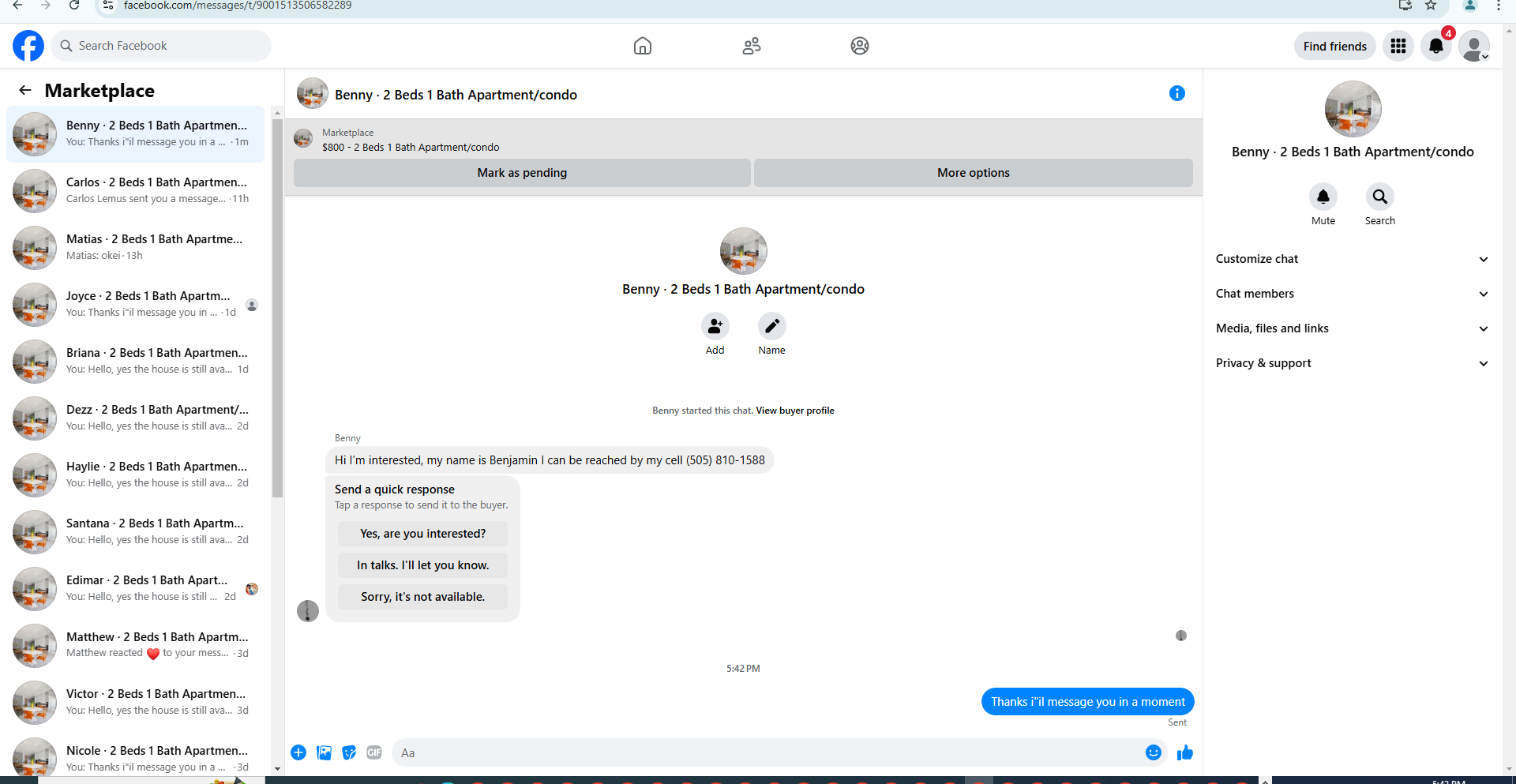Expand Media, files and links section

click(x=1352, y=328)
